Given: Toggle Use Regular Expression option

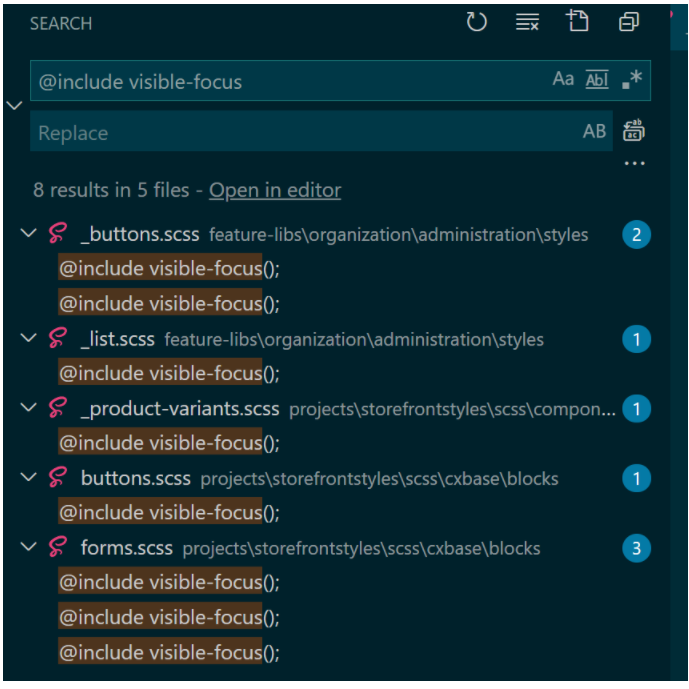Looking at the screenshot, I should (632, 80).
